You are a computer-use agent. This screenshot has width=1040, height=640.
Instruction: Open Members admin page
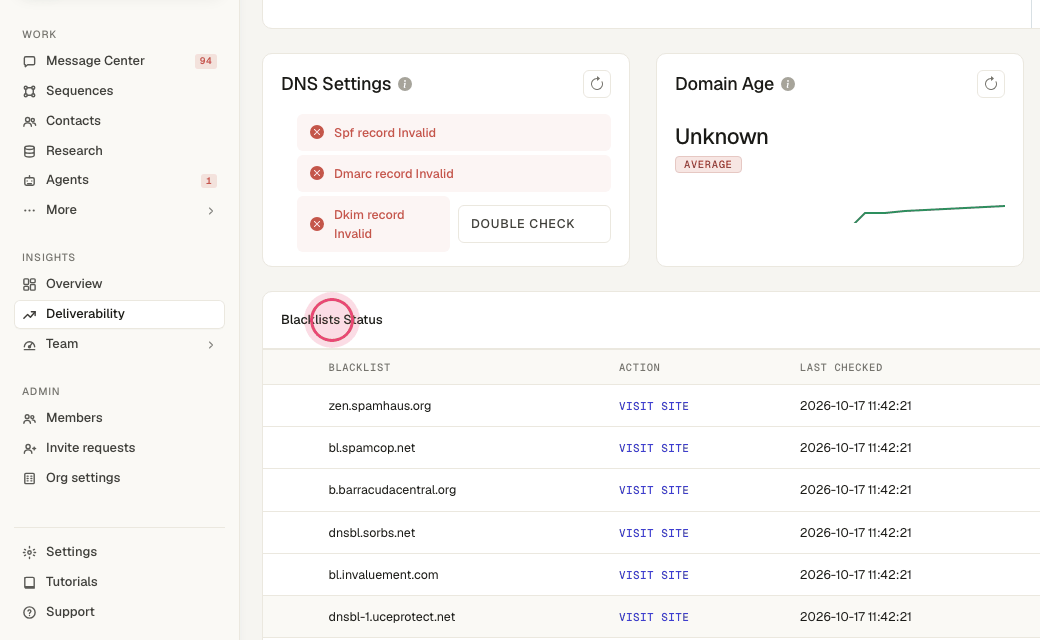pyautogui.click(x=119, y=418)
